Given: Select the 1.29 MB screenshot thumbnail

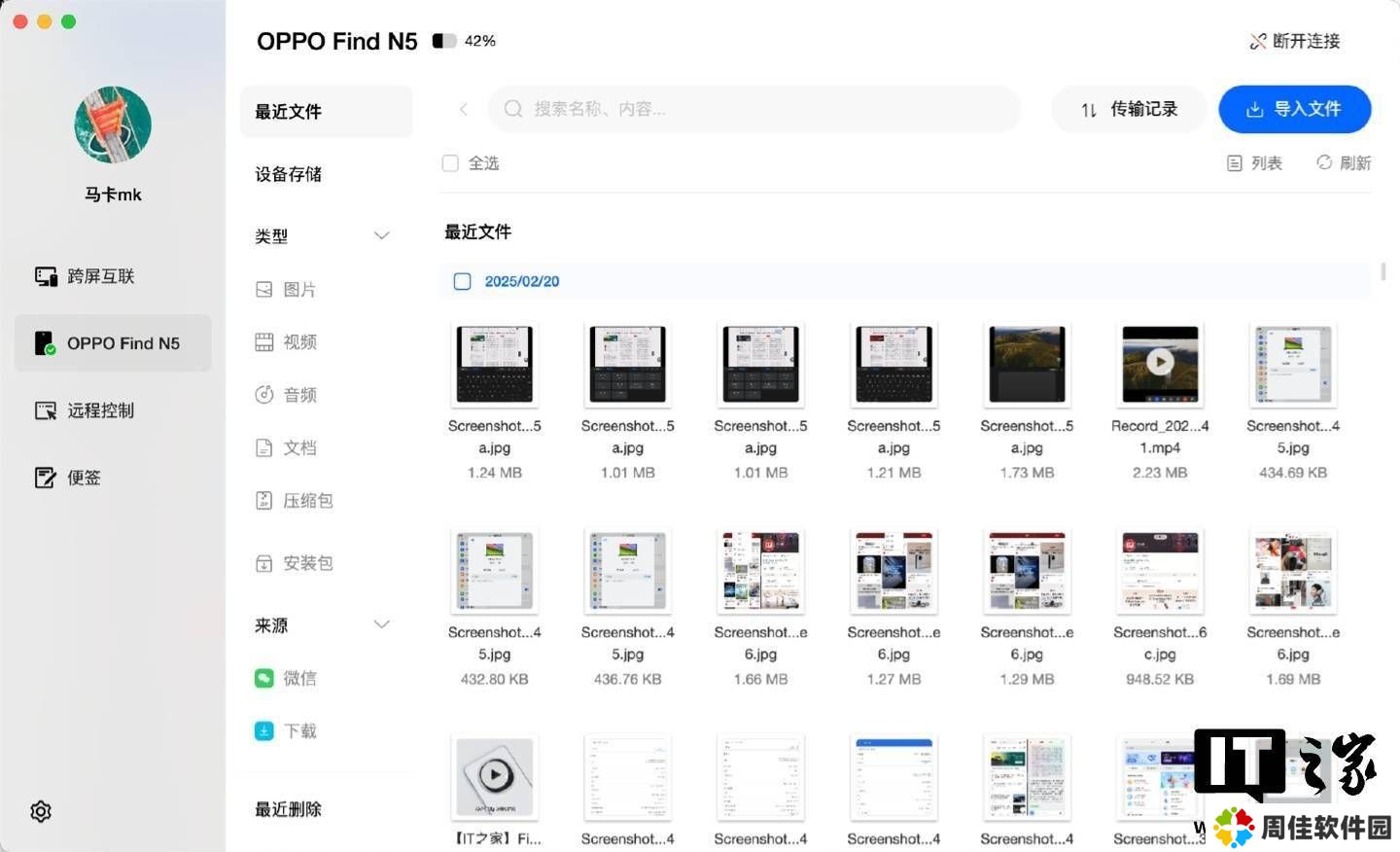Looking at the screenshot, I should (x=1027, y=571).
